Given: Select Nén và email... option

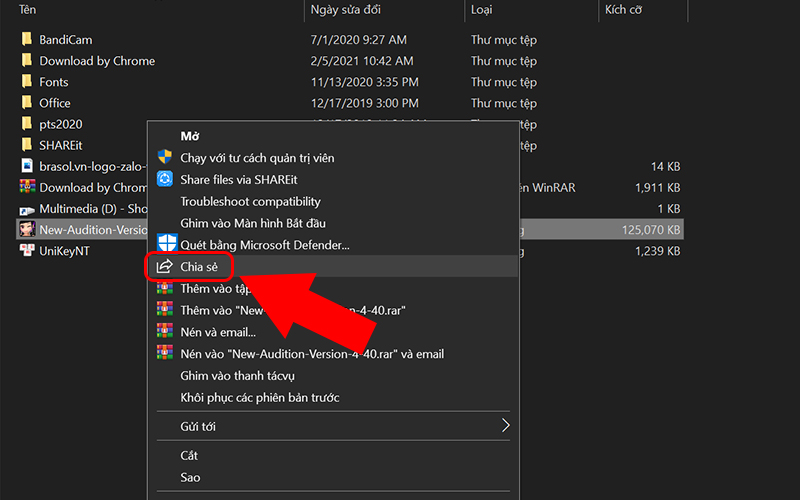Looking at the screenshot, I should pos(218,332).
